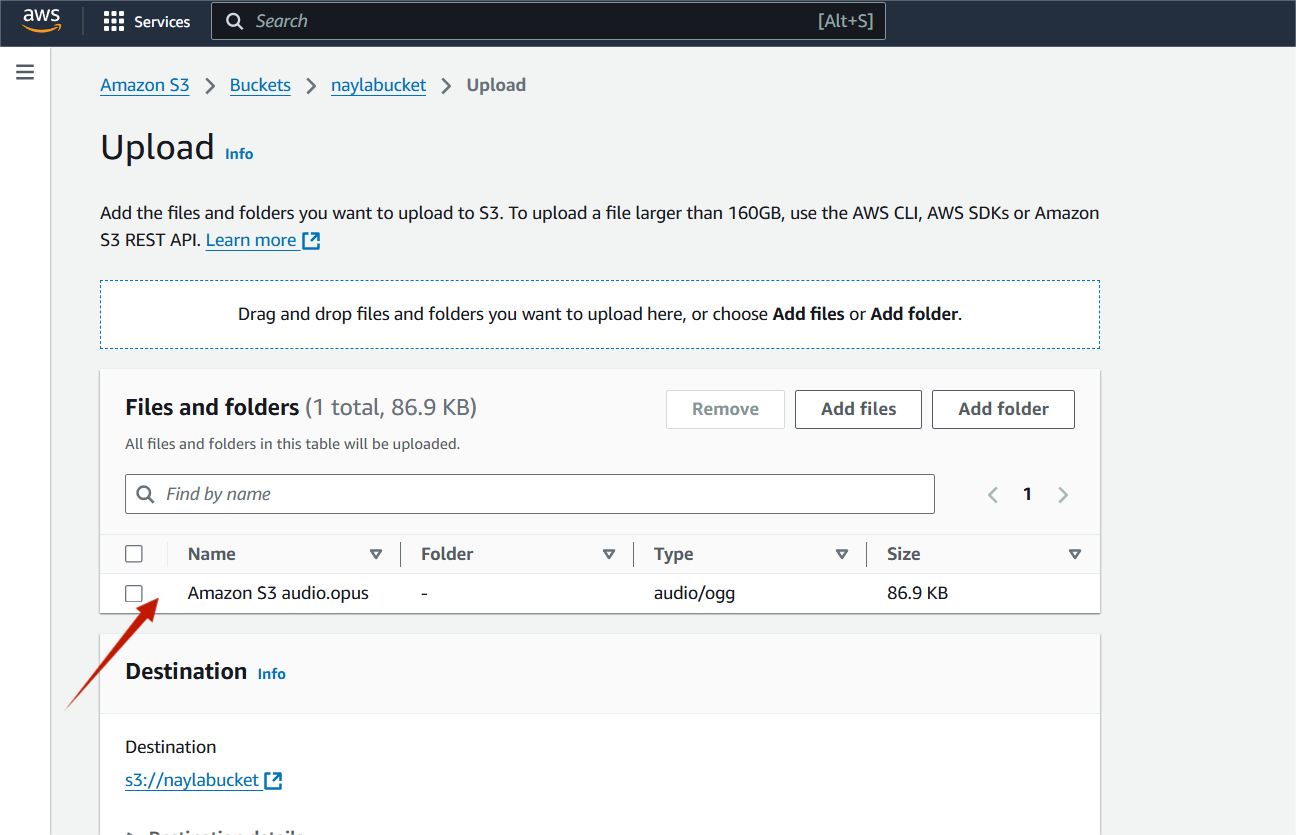Screen dimensions: 1296x835
Task: Focus the Find by name field
Action: (x=530, y=494)
